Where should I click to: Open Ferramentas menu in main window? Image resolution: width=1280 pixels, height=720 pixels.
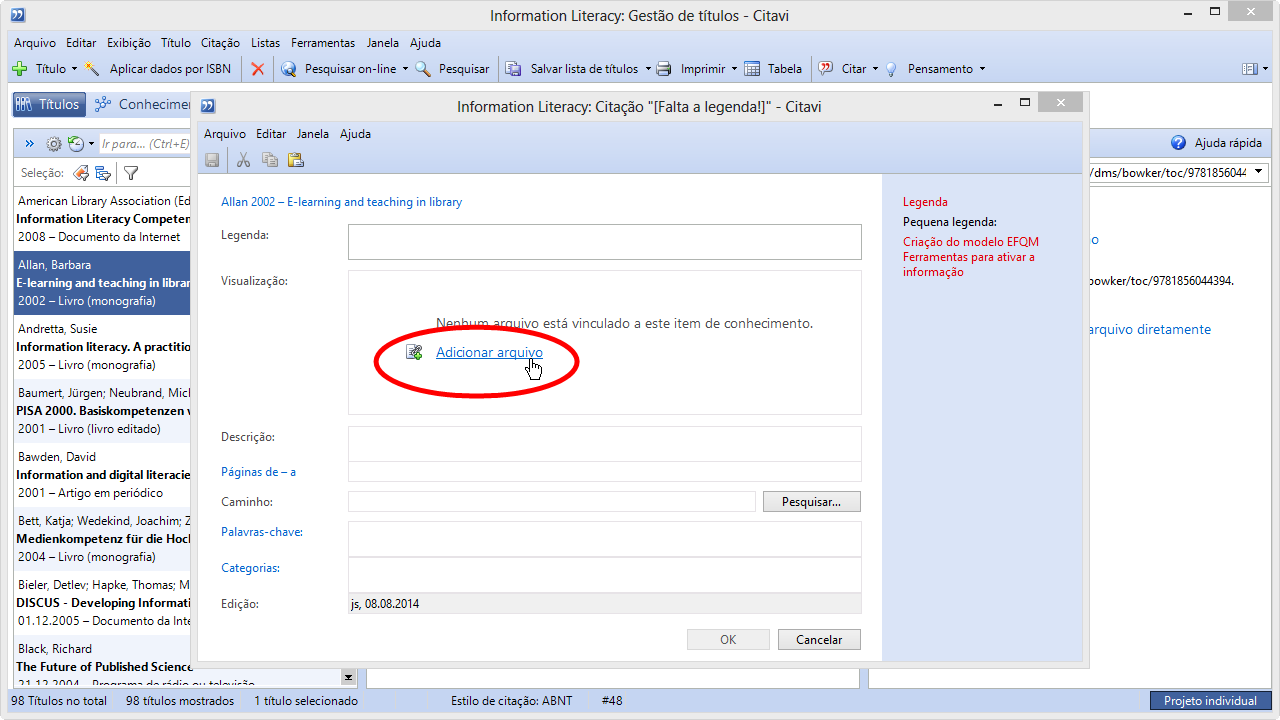click(x=323, y=43)
